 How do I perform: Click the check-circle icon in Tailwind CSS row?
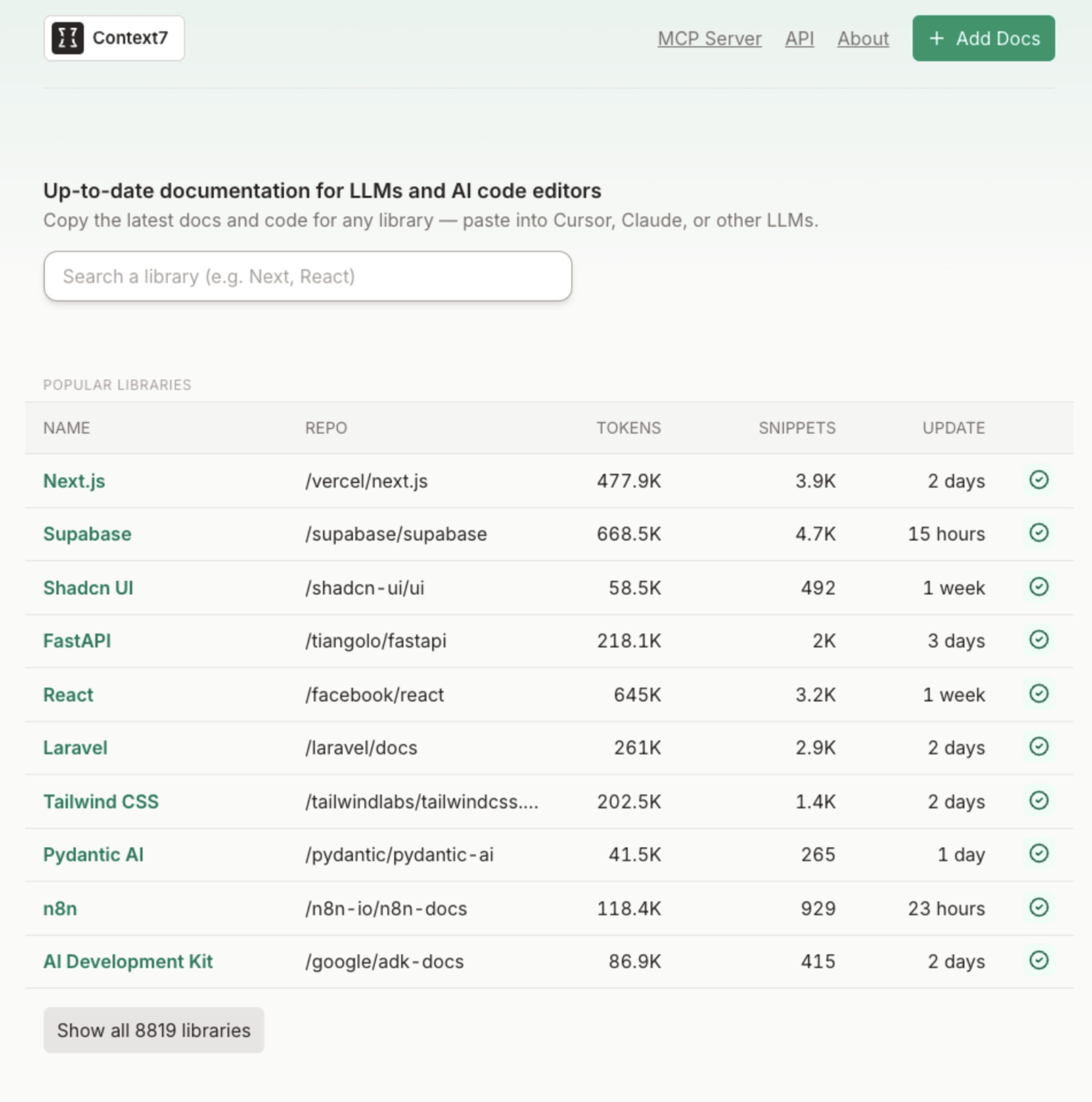click(1038, 800)
